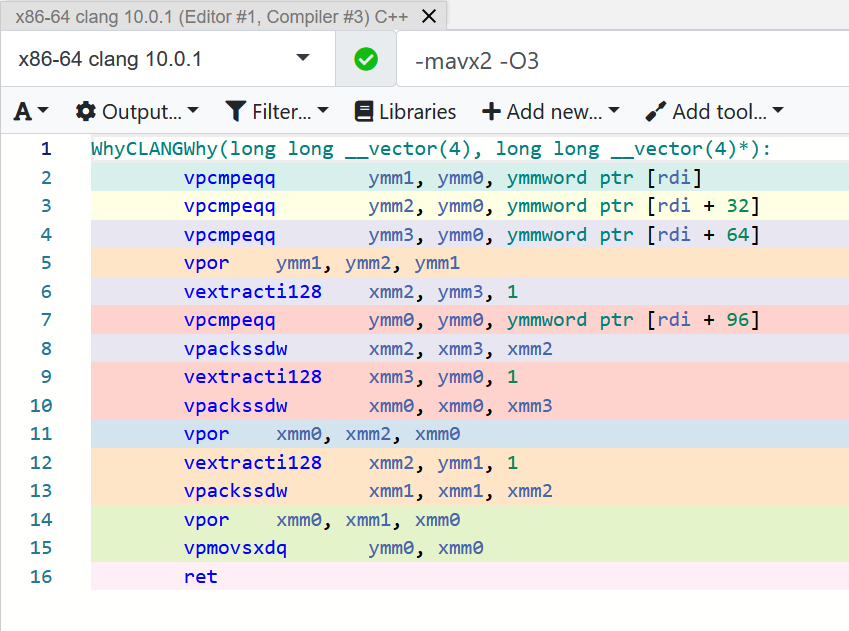Click vpackssdw instruction on line 8
Image resolution: width=849 pixels, height=631 pixels.
(x=236, y=349)
